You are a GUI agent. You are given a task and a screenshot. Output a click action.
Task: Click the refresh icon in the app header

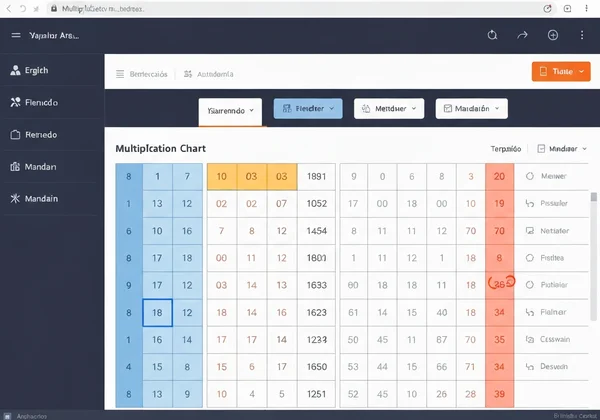[x=492, y=35]
